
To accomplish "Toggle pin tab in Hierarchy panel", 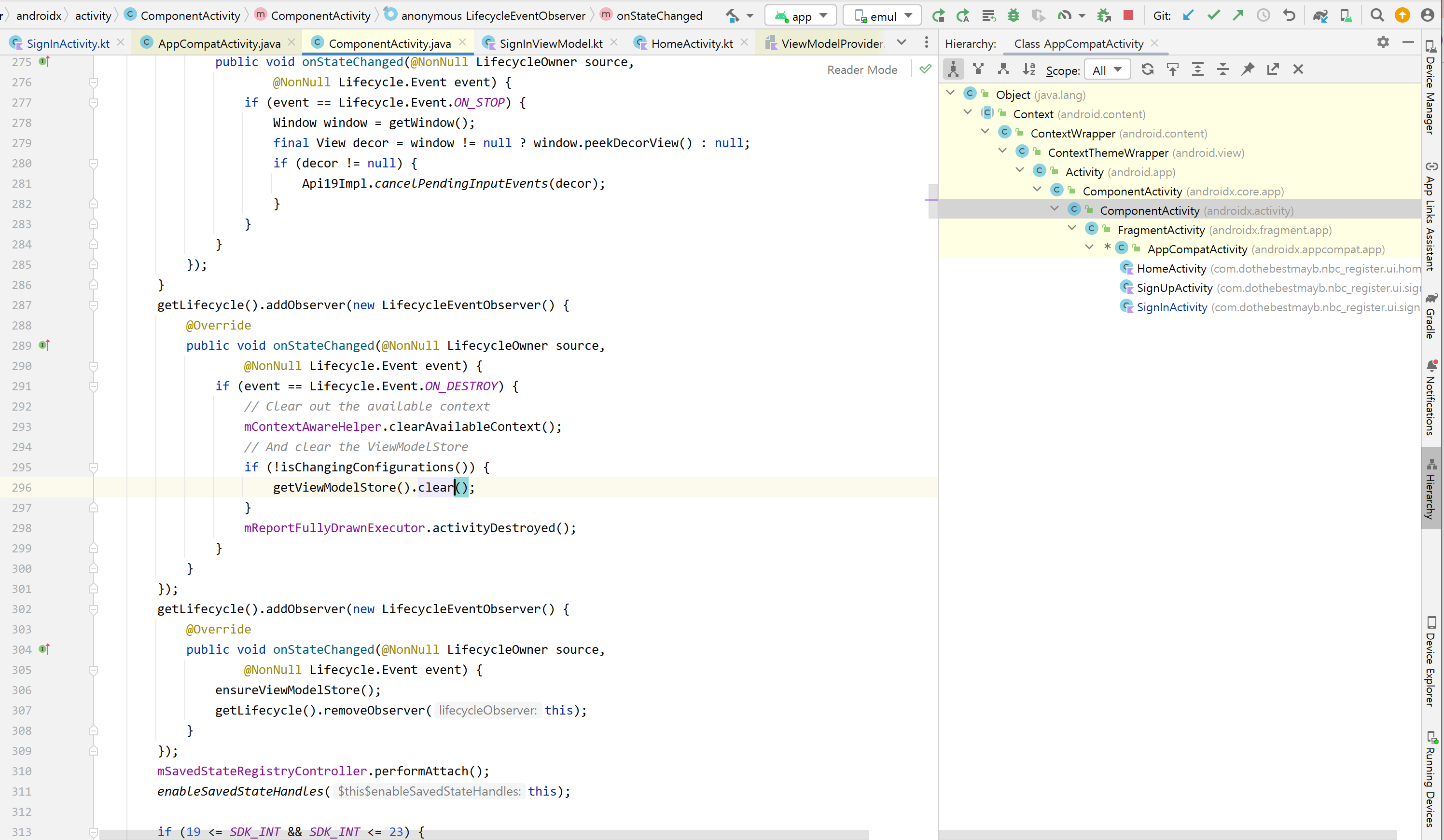I will tap(1248, 69).
